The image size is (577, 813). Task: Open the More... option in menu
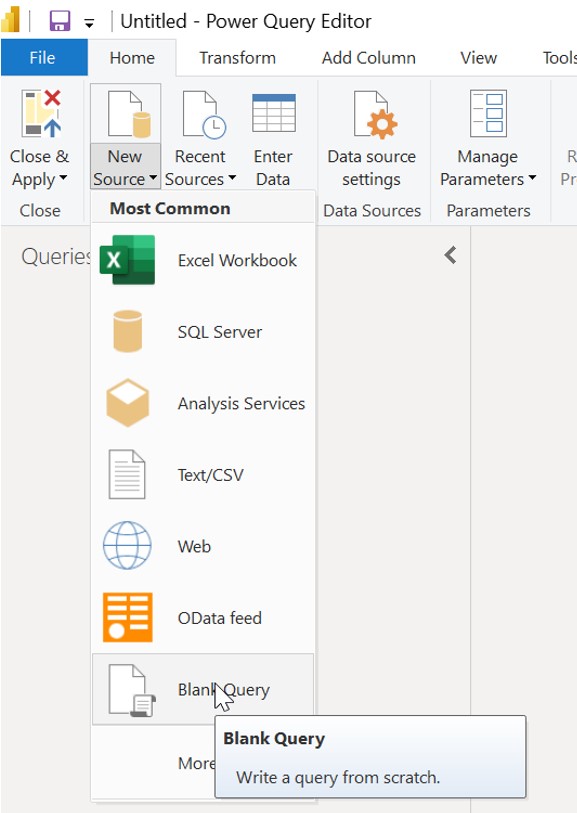196,763
